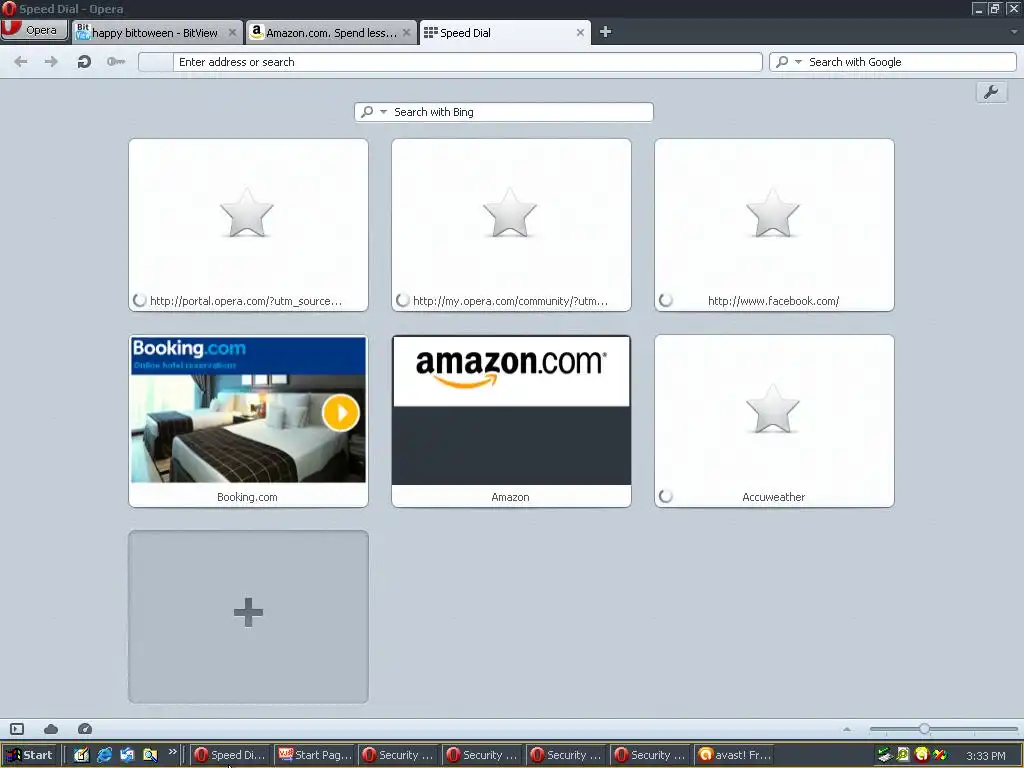Click the first system tray icon
Viewport: 1024px width, 768px height.
click(884, 755)
